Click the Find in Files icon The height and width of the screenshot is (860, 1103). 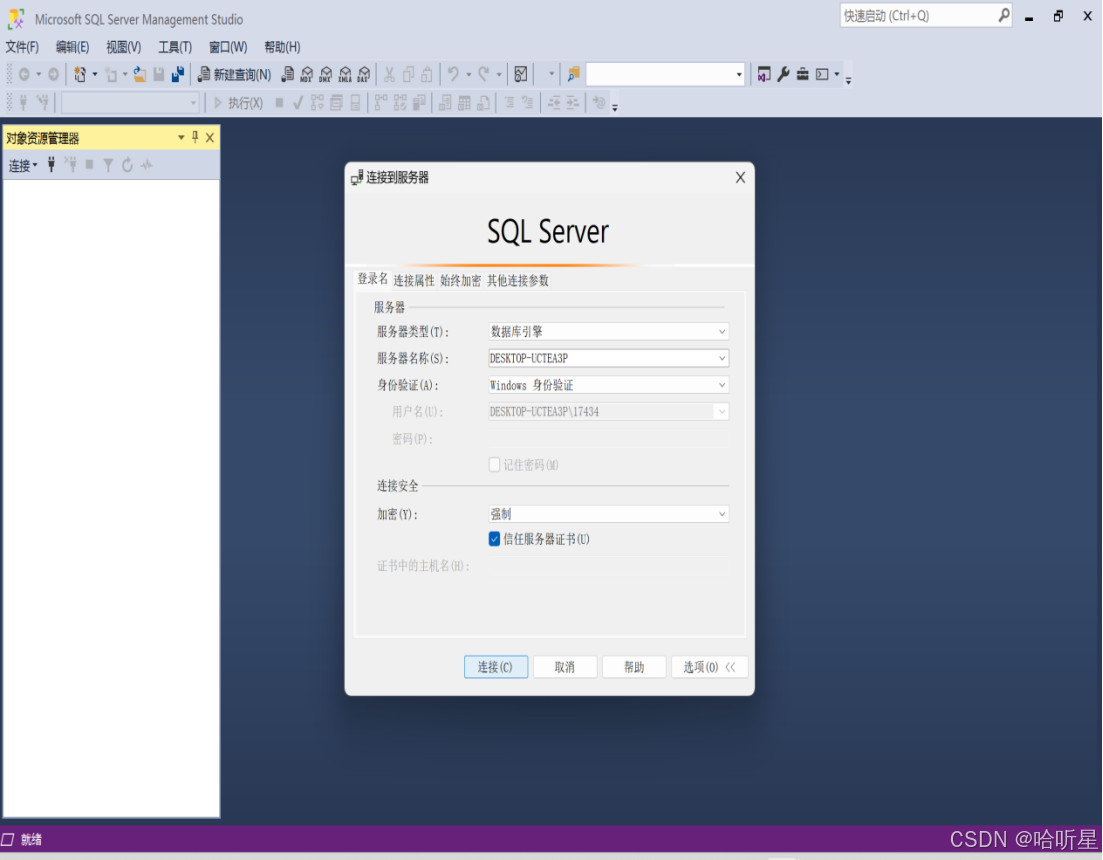tap(573, 75)
